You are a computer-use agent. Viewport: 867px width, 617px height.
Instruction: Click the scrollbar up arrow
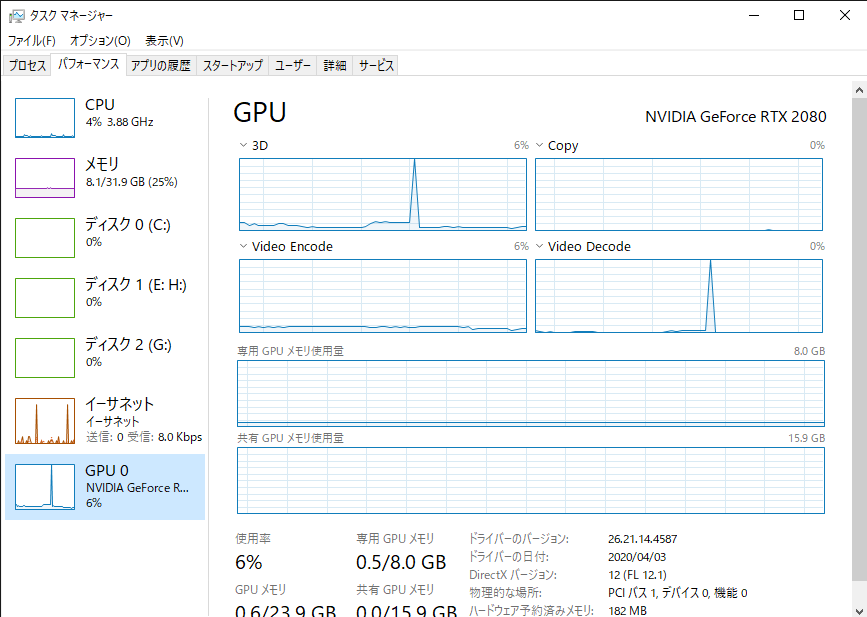[859, 90]
